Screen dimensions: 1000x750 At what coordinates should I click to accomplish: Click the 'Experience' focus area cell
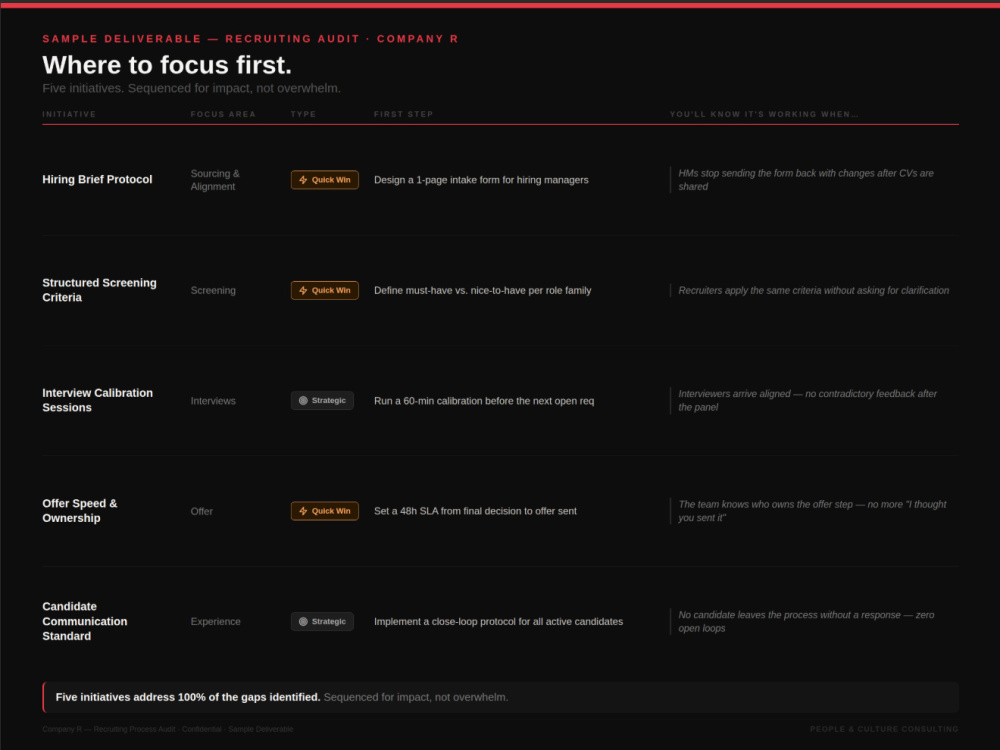216,621
